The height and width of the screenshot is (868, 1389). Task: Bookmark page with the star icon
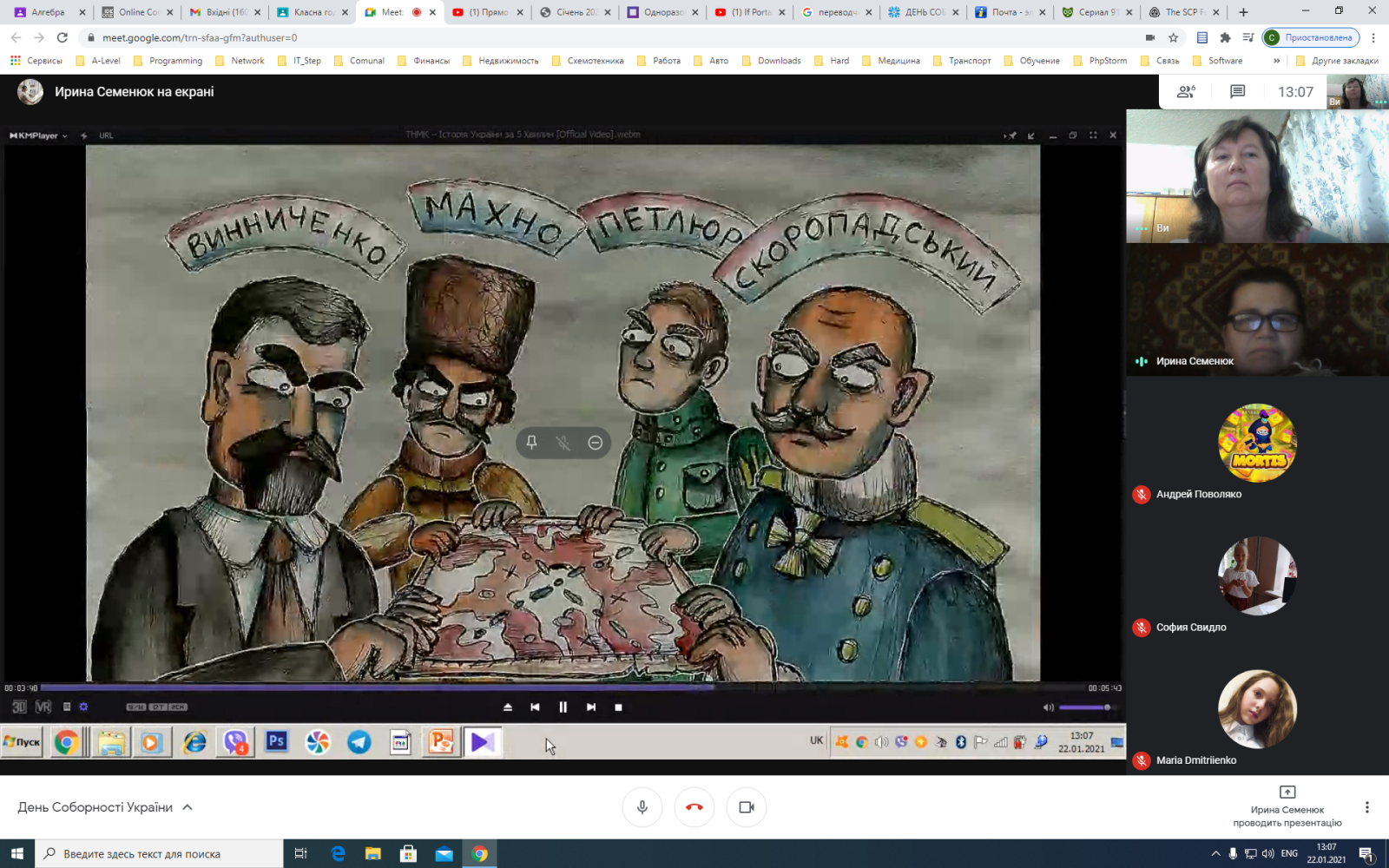tap(1173, 37)
